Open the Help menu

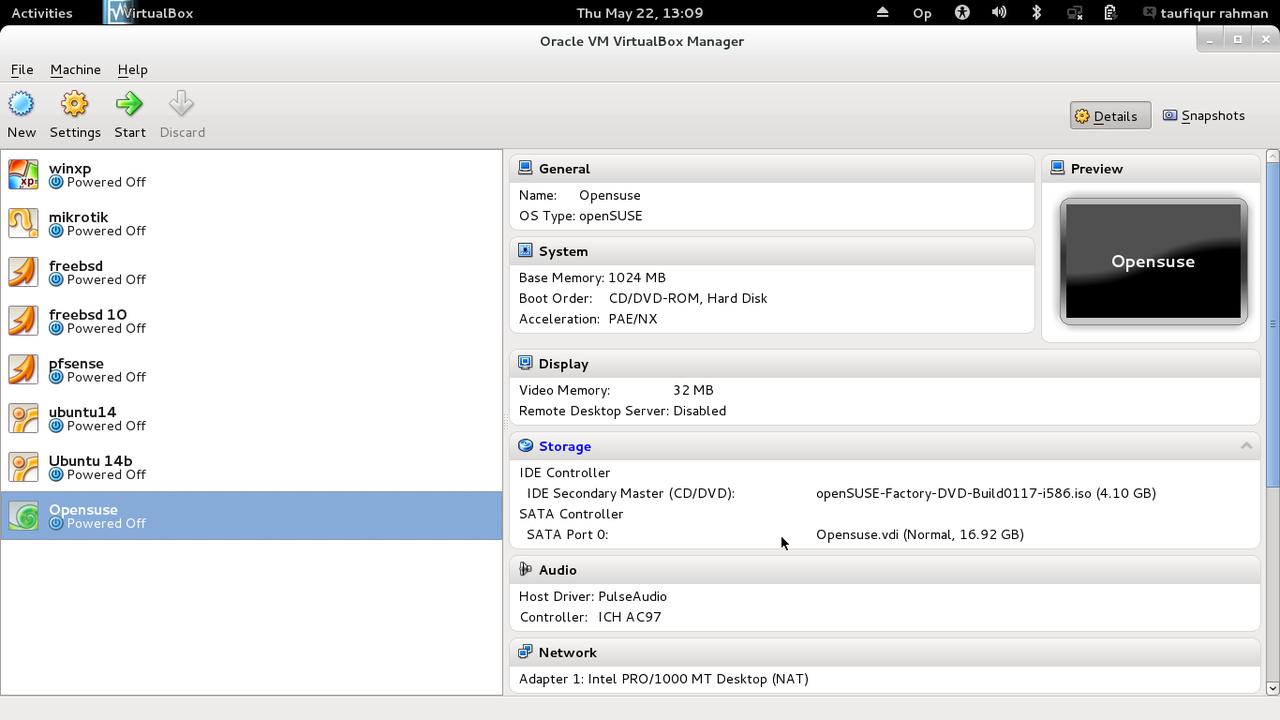(132, 69)
